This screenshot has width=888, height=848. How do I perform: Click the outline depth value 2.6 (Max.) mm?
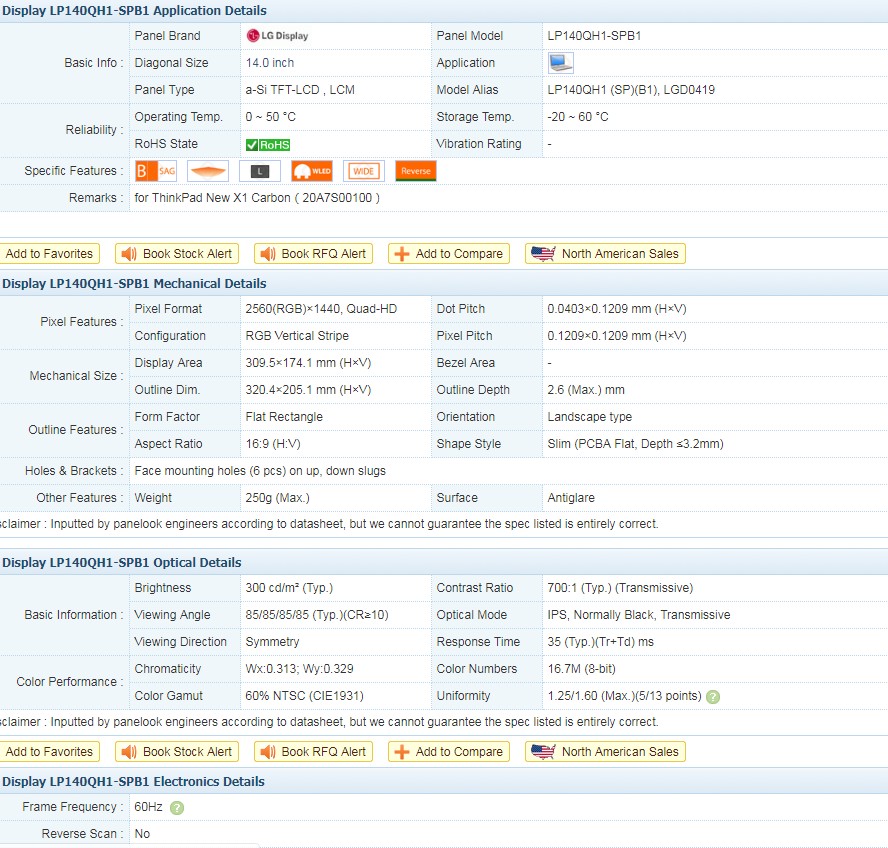(x=586, y=390)
